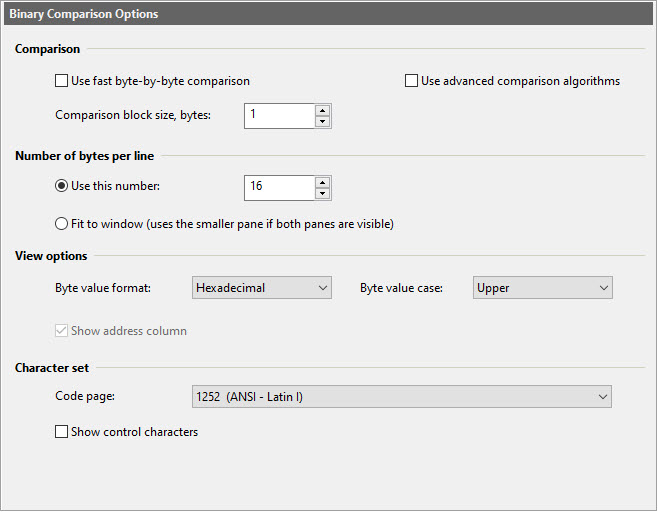Decrease comparison block size with down arrow
Image resolution: width=658 pixels, height=512 pixels.
click(322, 121)
